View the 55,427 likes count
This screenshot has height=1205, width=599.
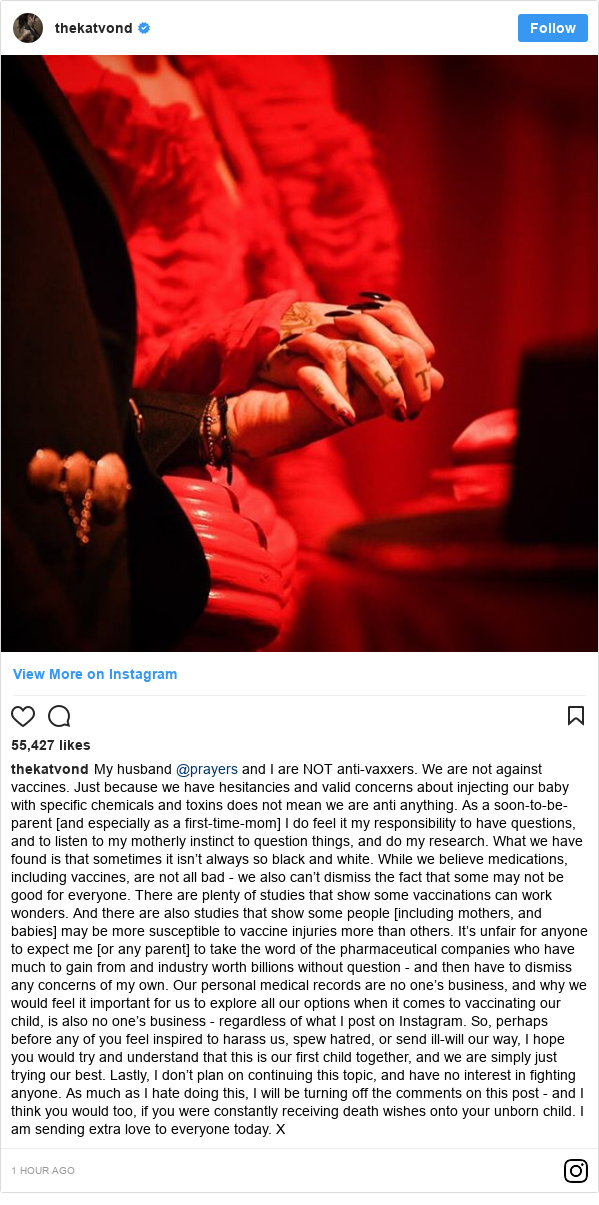[51, 745]
